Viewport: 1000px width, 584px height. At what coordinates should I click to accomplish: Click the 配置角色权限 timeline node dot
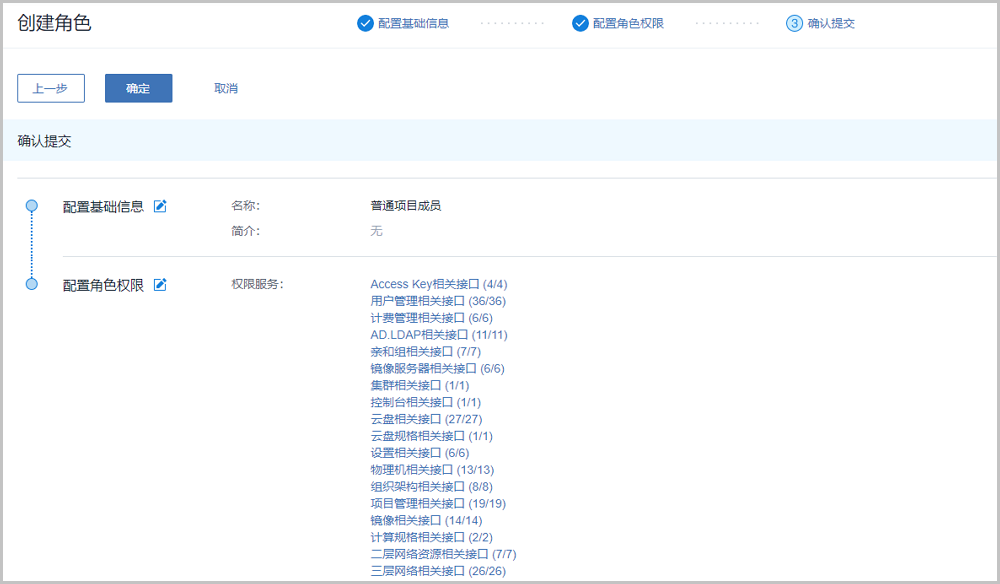[32, 285]
